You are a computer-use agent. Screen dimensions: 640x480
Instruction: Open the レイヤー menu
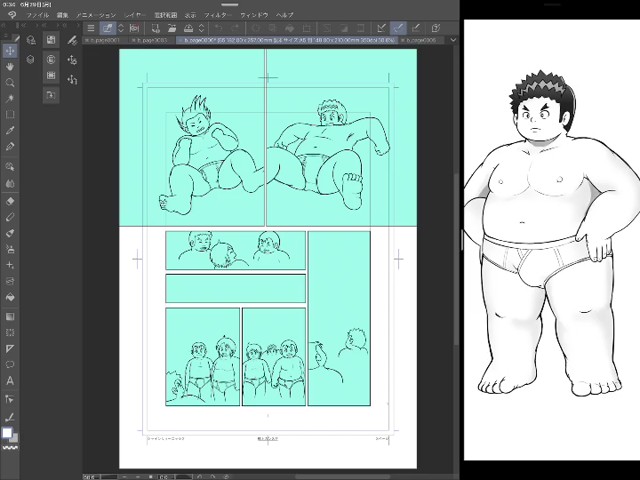coord(135,15)
